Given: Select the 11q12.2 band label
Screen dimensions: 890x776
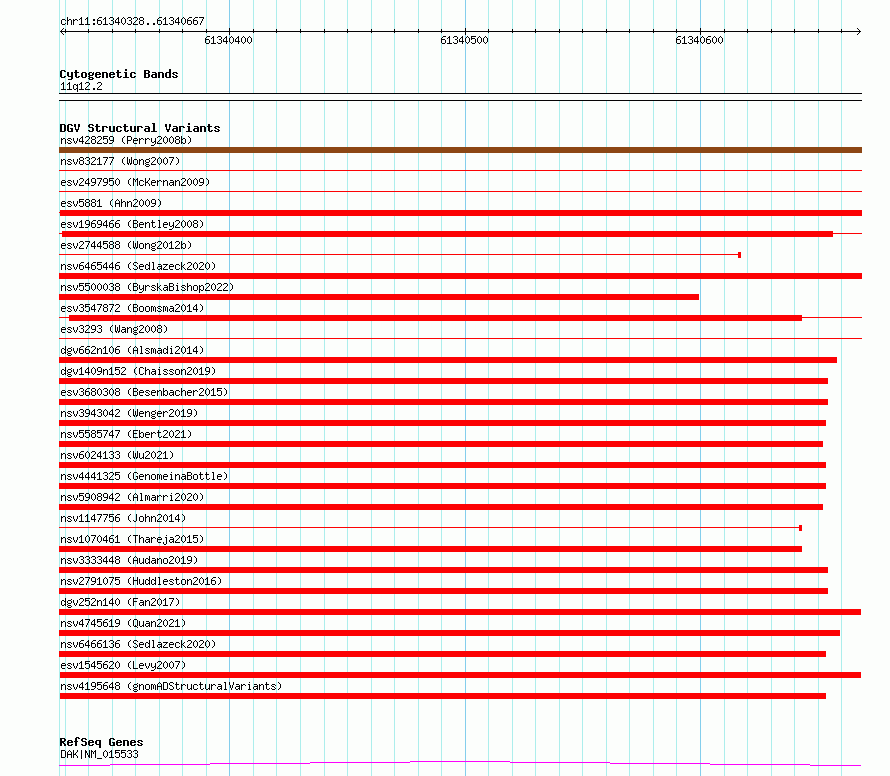Looking at the screenshot, I should (x=81, y=86).
